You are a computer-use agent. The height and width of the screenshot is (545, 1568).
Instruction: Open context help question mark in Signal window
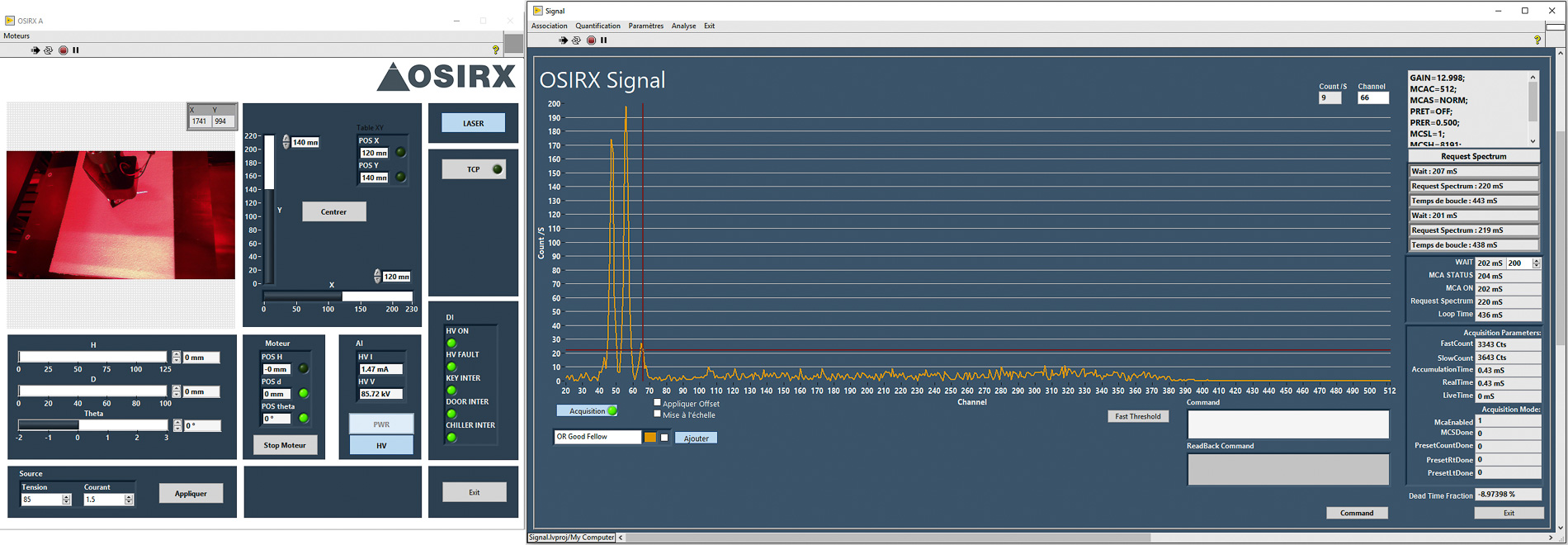(1537, 40)
